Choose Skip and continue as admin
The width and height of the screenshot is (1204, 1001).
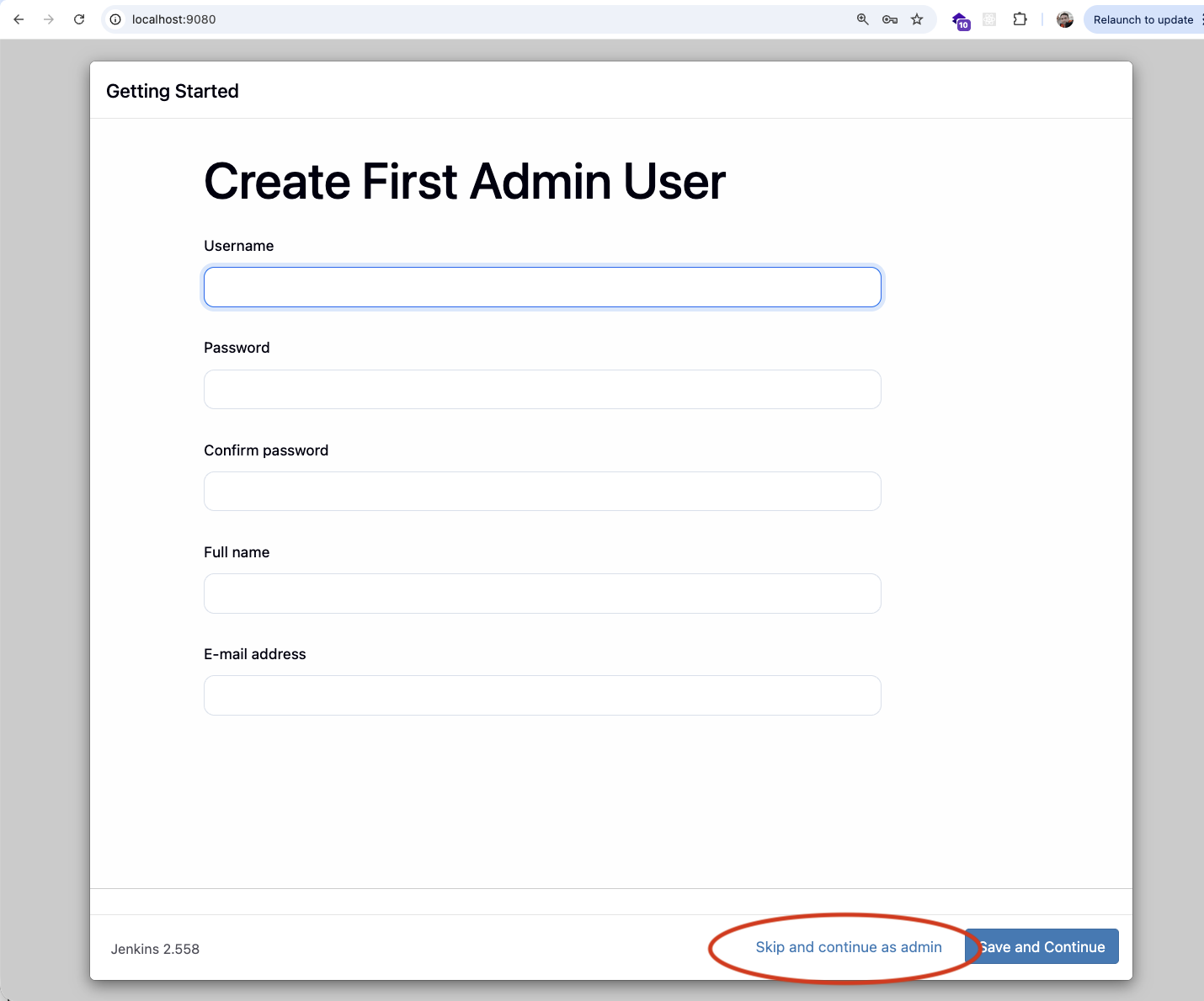pos(848,947)
